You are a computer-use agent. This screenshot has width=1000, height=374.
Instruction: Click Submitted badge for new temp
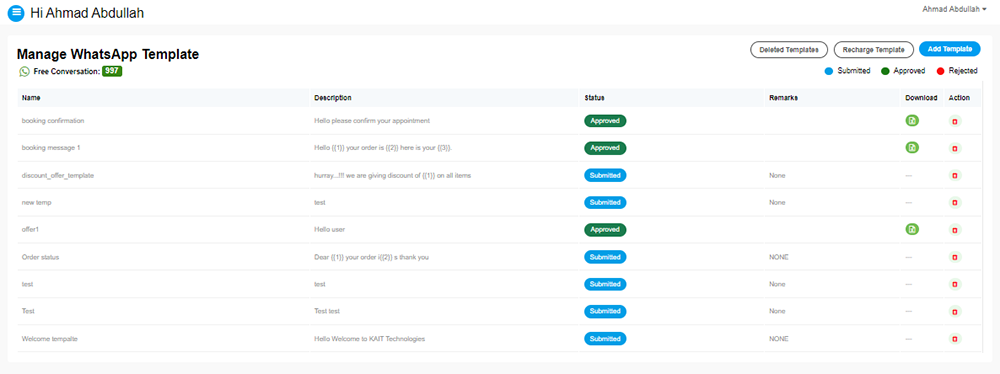[605, 202]
